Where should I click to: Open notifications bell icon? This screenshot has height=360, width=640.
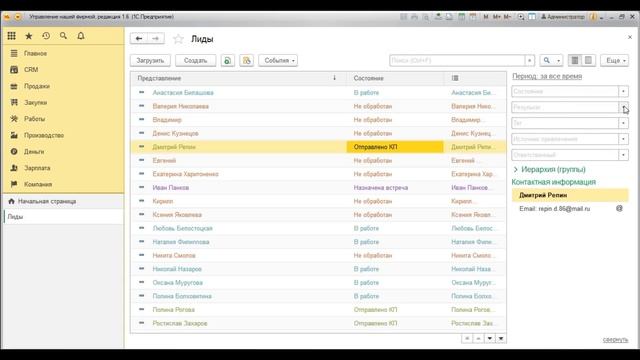pos(81,36)
